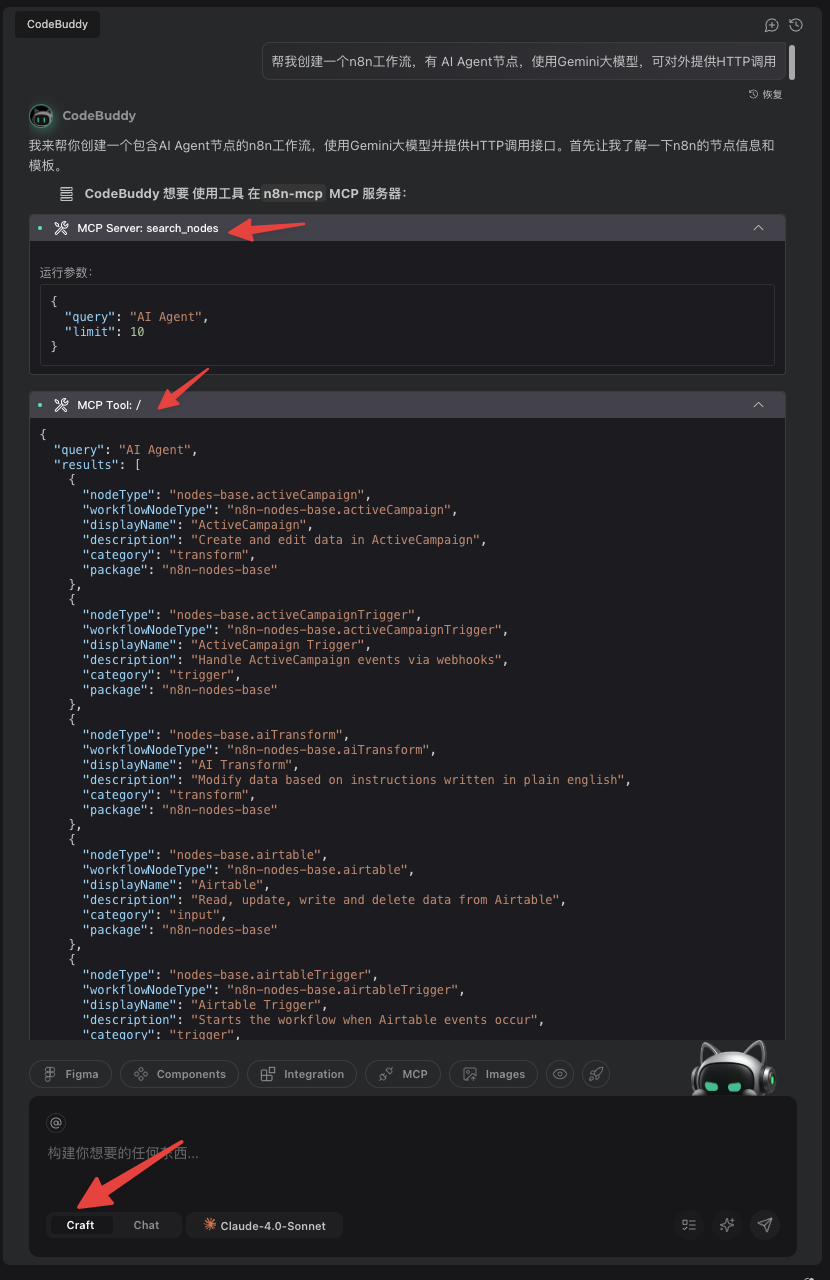This screenshot has width=830, height=1280.
Task: Collapse the MCP Tool result section
Action: [x=758, y=405]
